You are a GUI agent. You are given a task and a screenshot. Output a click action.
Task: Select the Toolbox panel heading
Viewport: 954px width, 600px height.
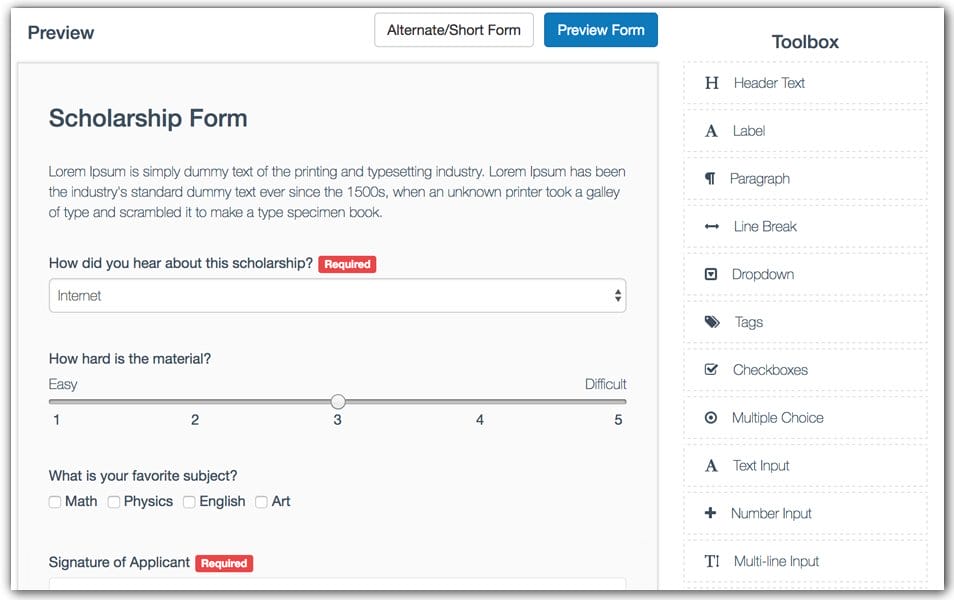point(806,41)
